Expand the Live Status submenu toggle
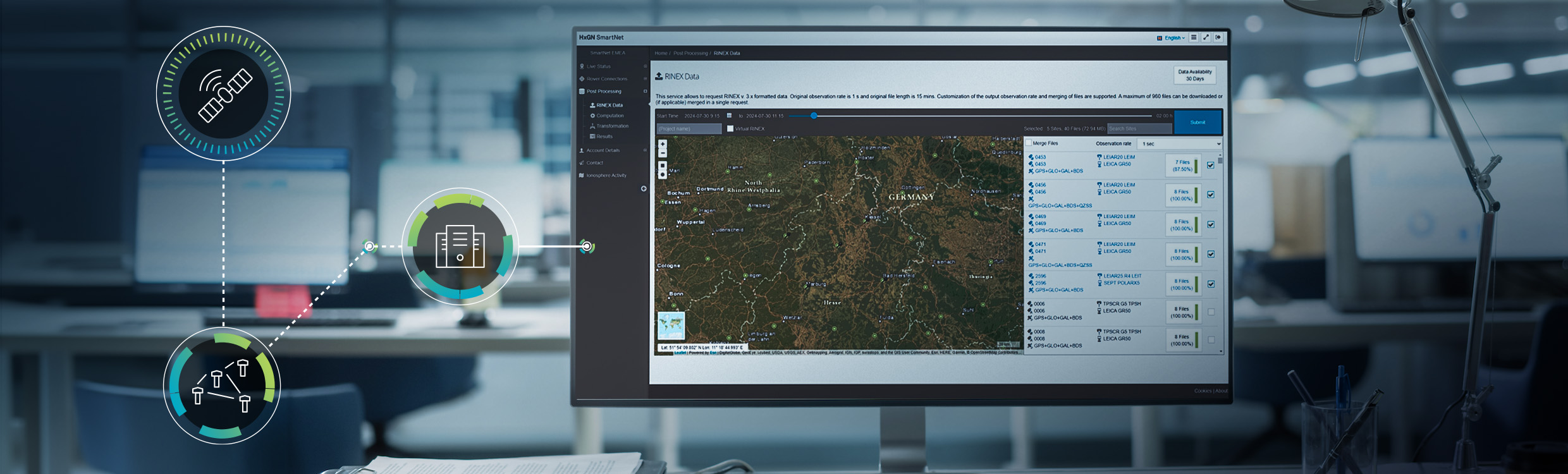Viewport: 1568px width, 474px height. (x=645, y=66)
